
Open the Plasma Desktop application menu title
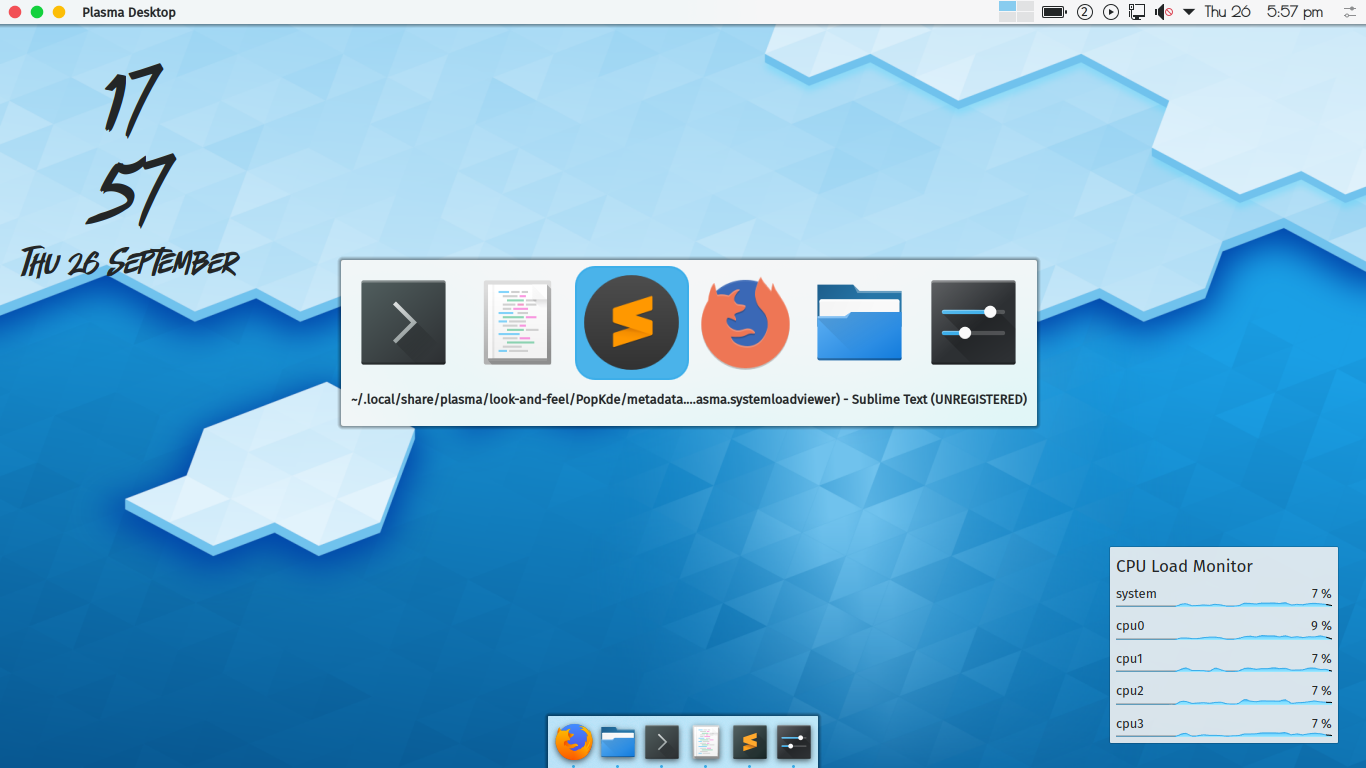click(129, 12)
